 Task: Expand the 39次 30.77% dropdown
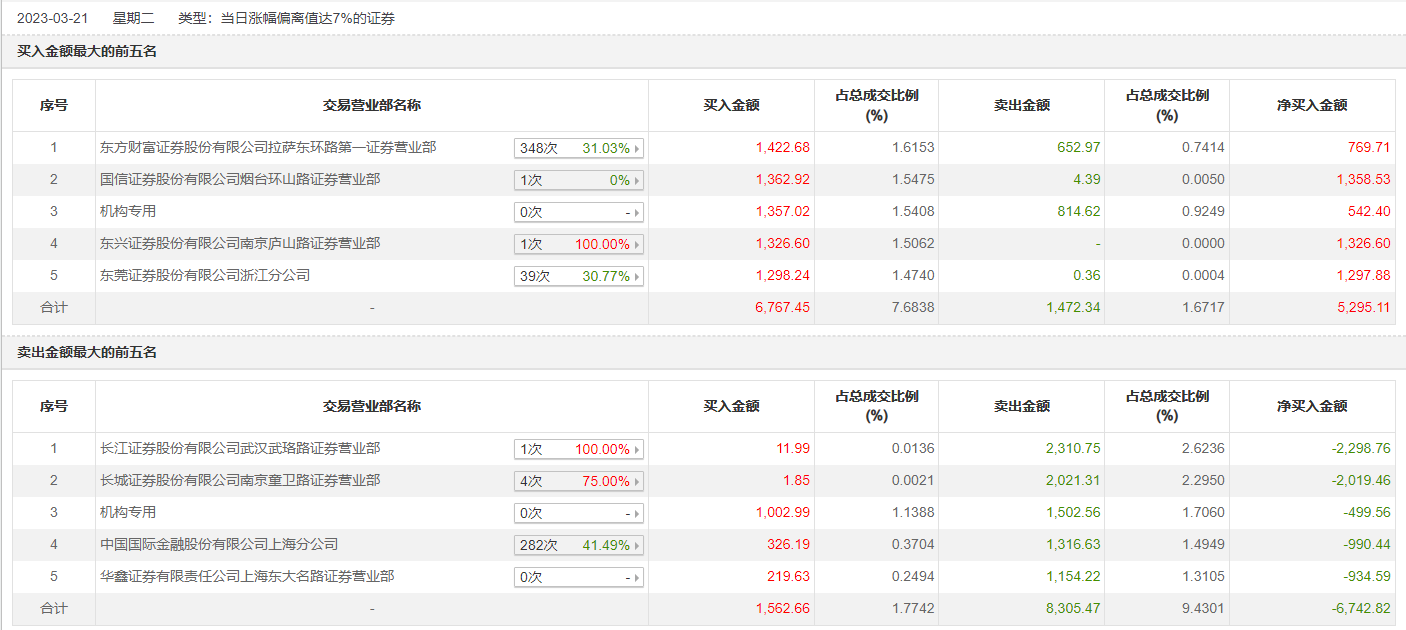click(x=578, y=276)
